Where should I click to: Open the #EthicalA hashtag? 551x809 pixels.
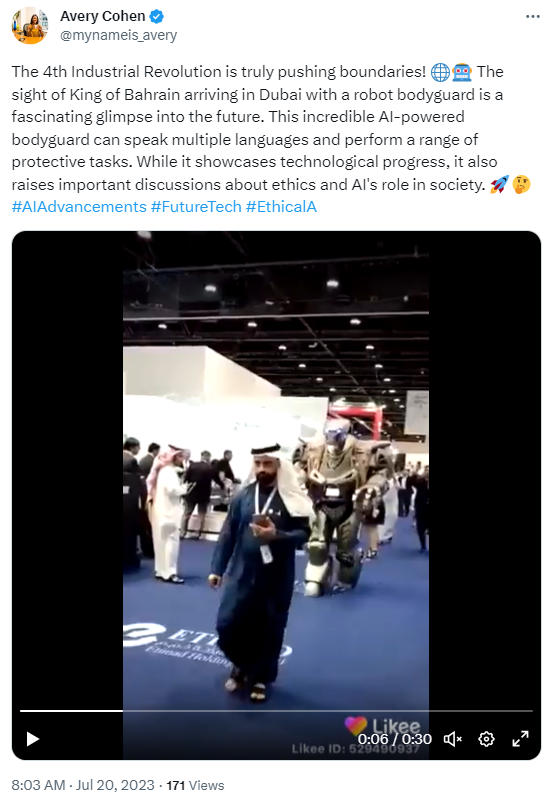tap(281, 207)
